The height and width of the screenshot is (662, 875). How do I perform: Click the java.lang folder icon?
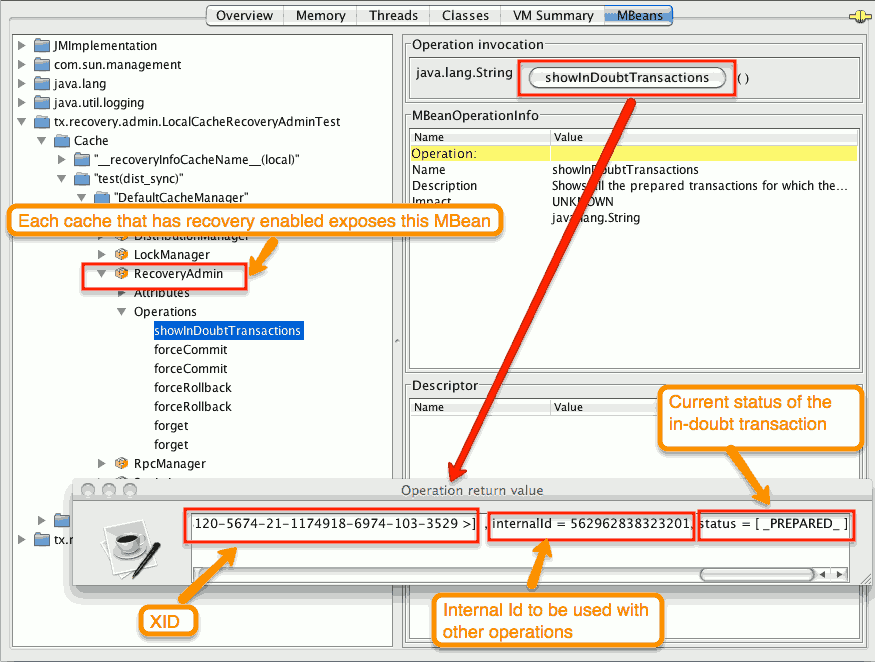point(42,84)
